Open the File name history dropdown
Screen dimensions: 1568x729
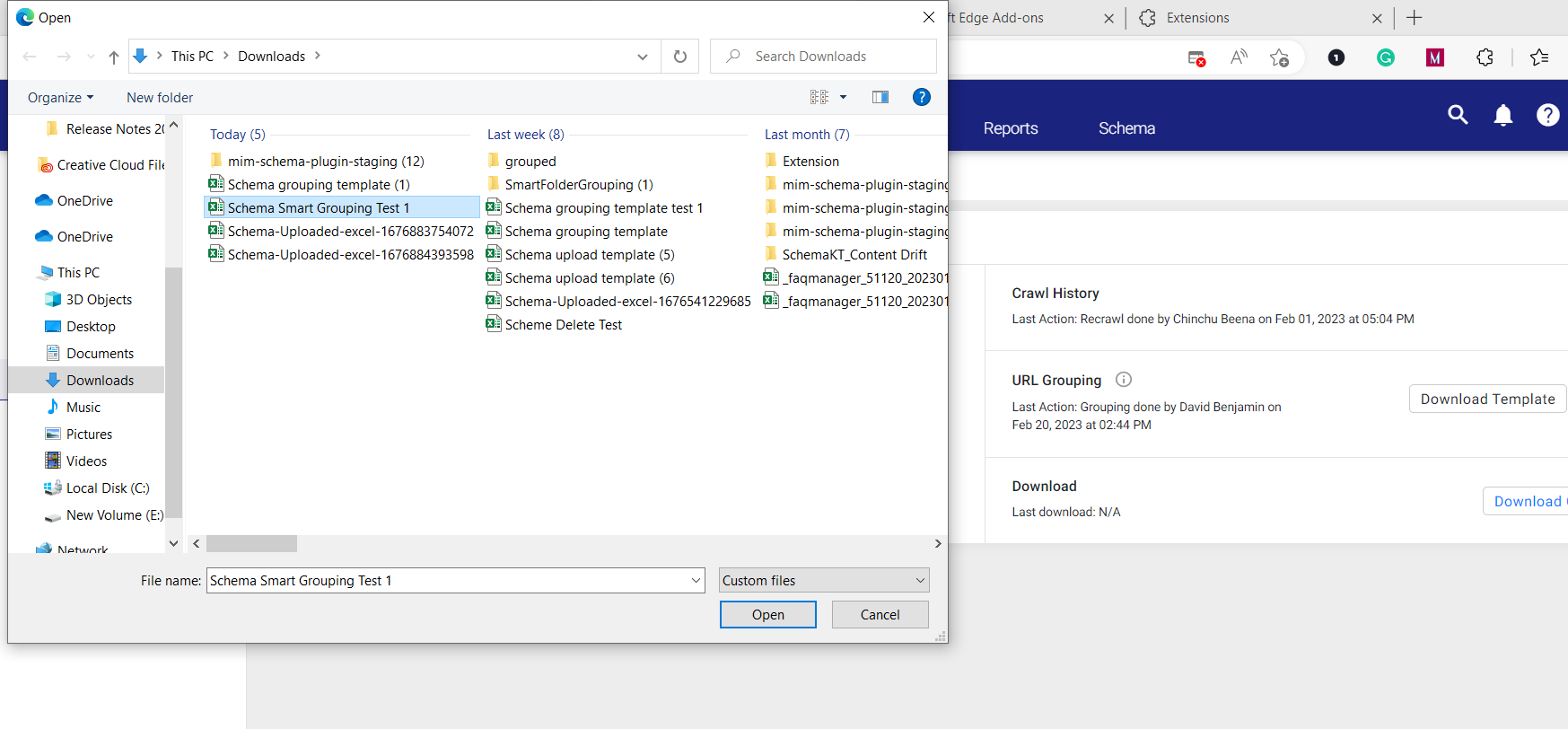[x=696, y=581]
